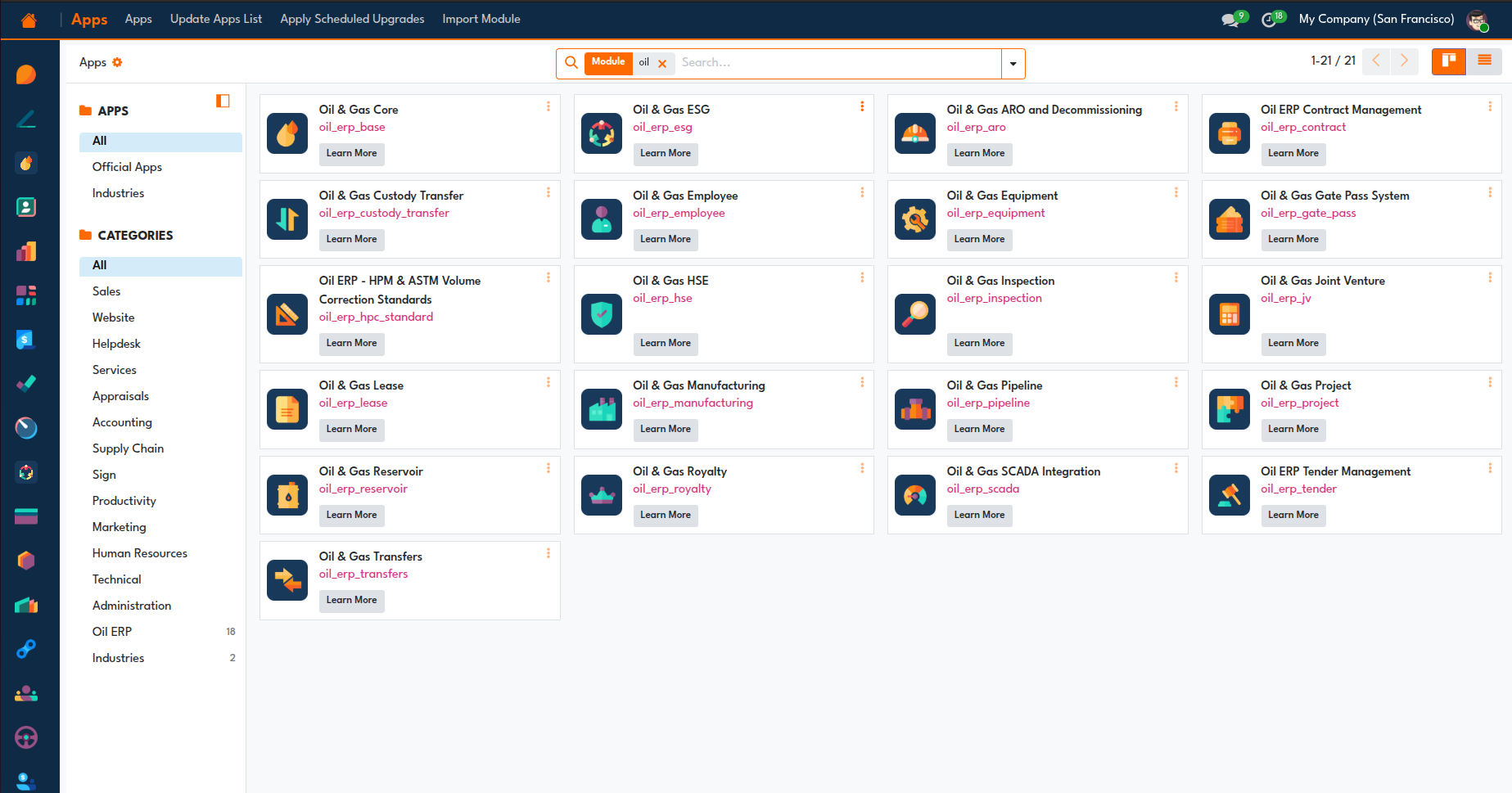This screenshot has width=1512, height=793.
Task: Click the HSE shield icon
Action: click(x=602, y=314)
